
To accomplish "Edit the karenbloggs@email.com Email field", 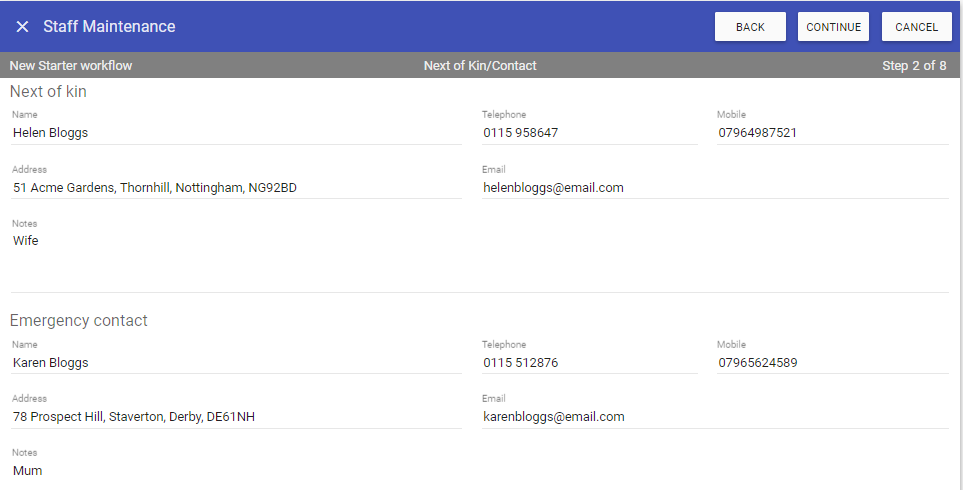I will (714, 417).
